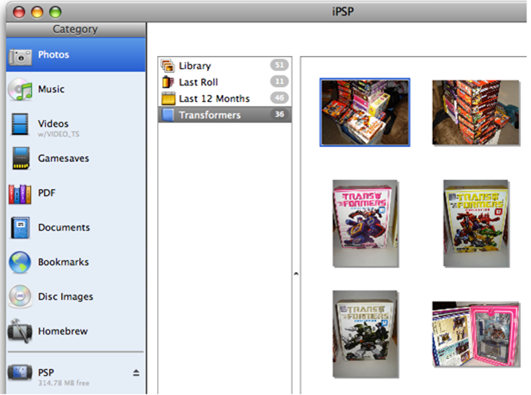
Task: Select the tall box tower photo thumbnail
Action: (x=476, y=112)
